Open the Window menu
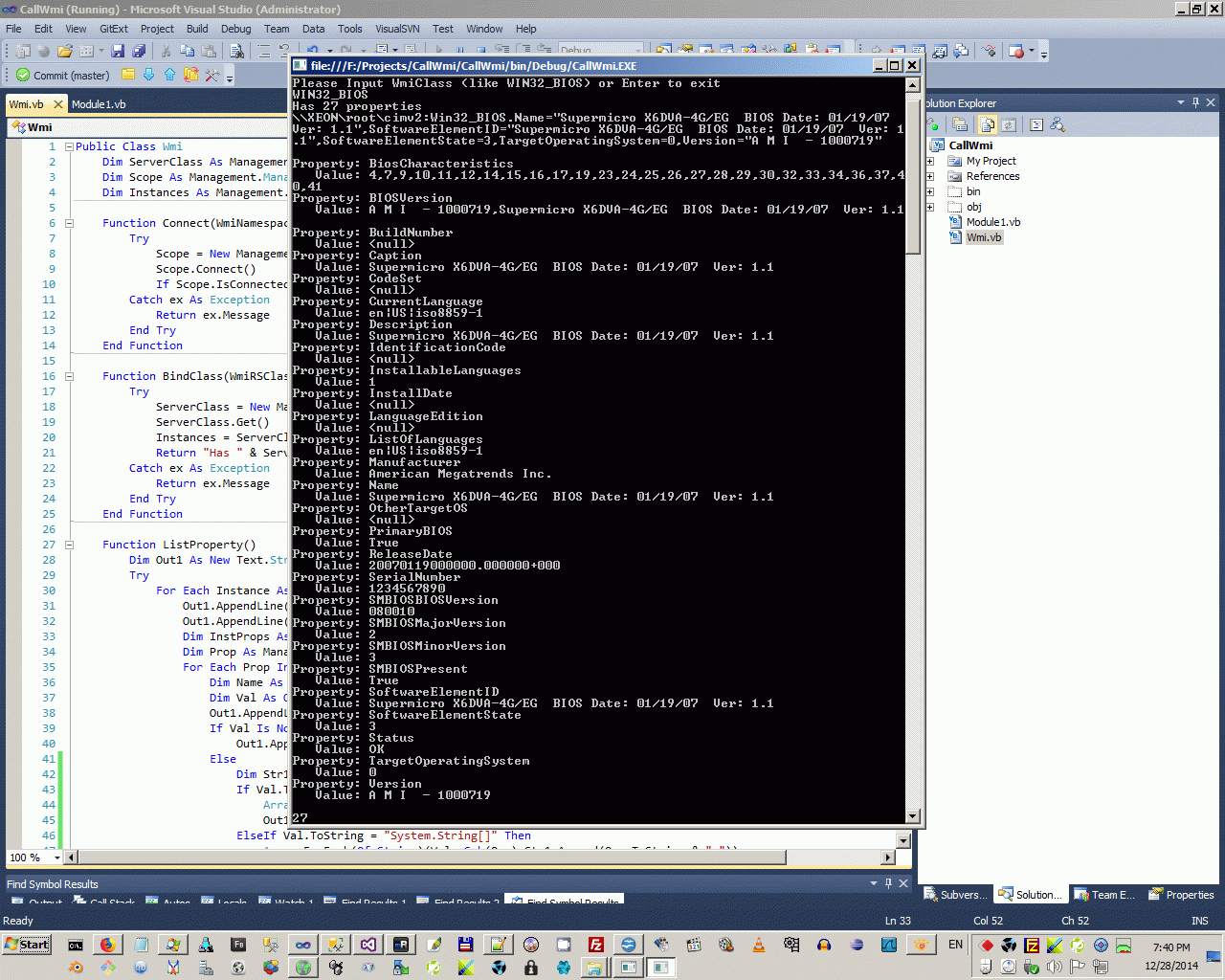 tap(484, 29)
